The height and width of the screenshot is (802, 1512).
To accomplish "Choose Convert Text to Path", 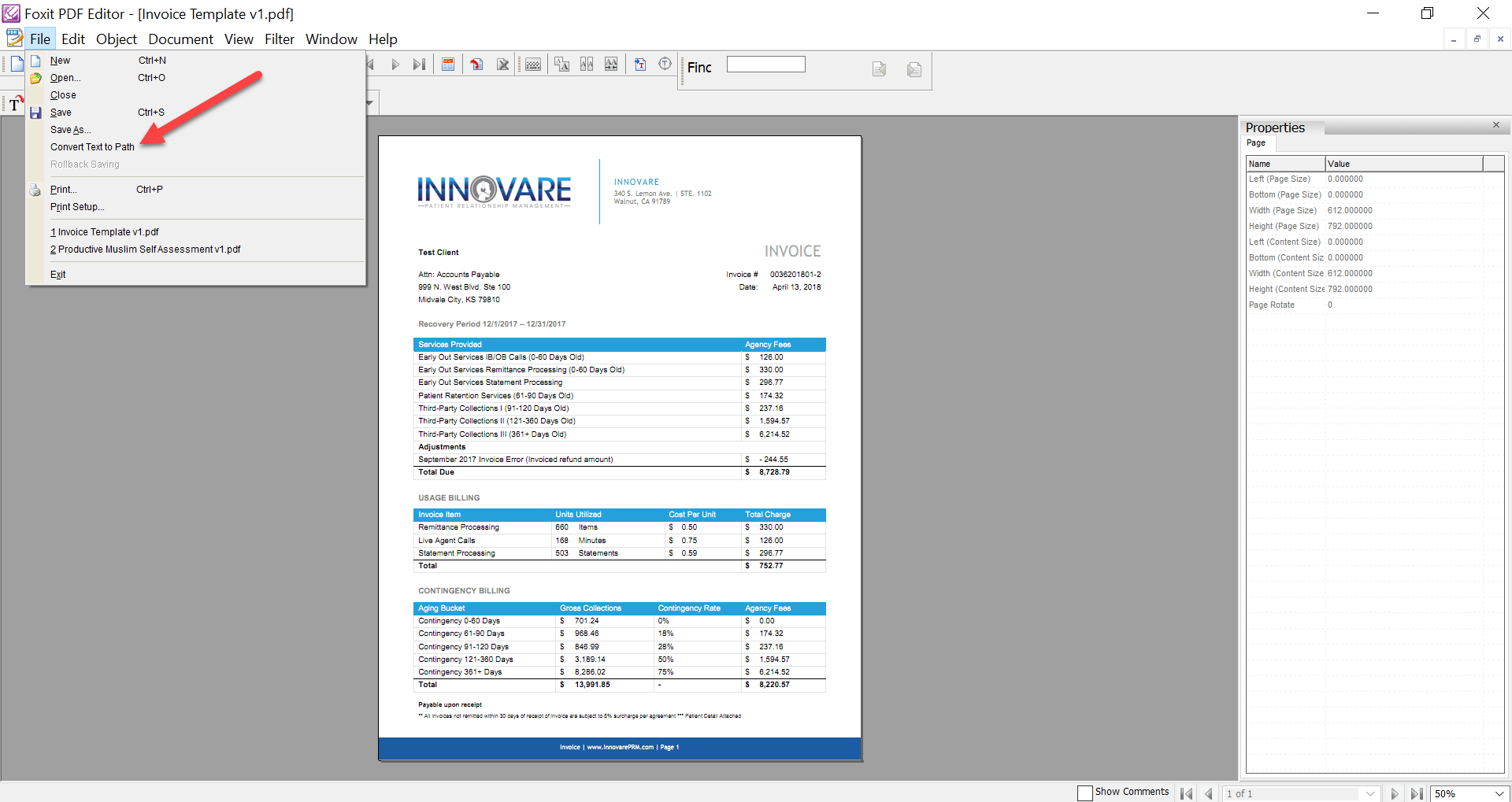I will [92, 146].
